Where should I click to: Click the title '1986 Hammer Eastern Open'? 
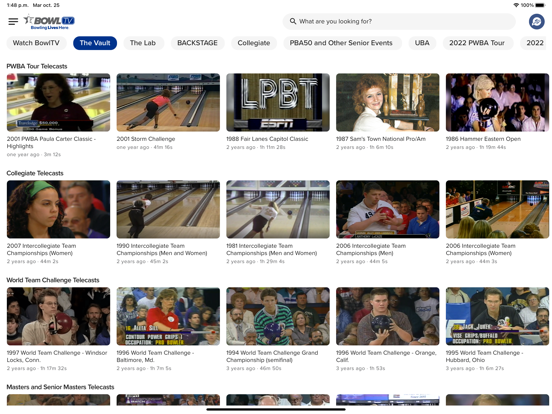483,139
